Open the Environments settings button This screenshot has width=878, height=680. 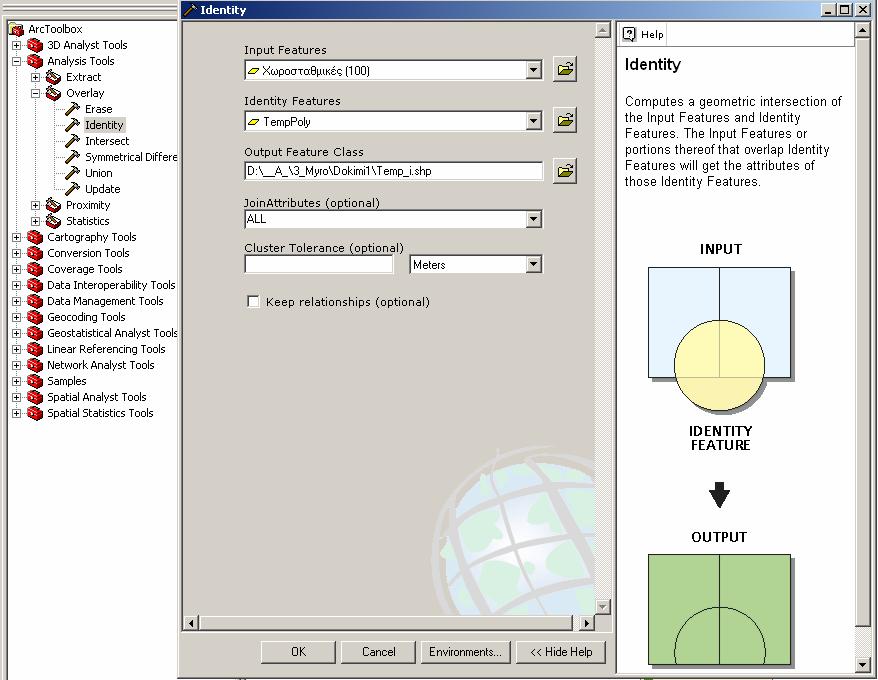click(465, 652)
